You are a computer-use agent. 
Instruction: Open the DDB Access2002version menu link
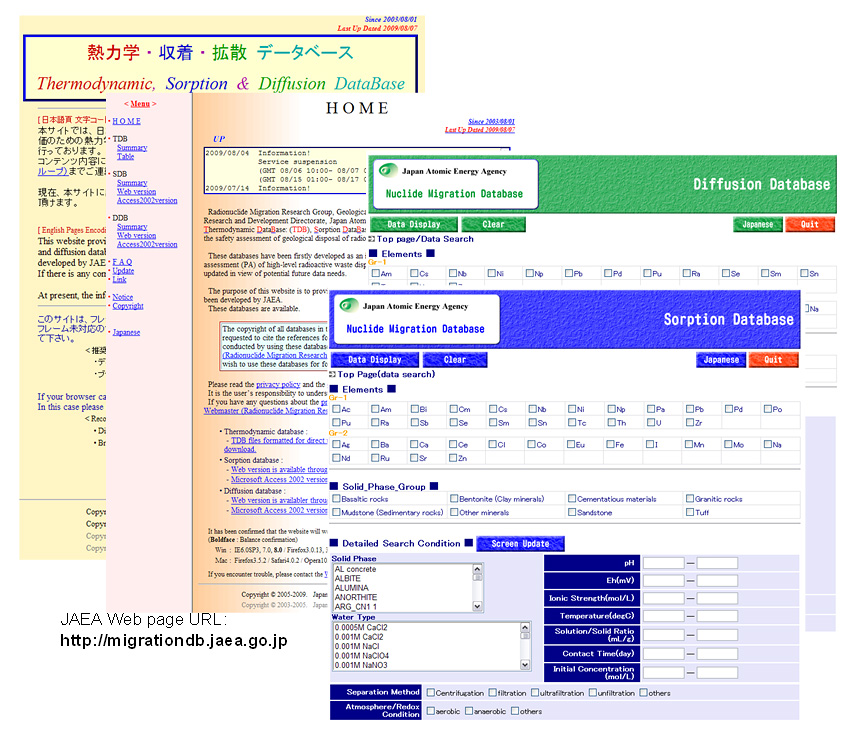[147, 244]
